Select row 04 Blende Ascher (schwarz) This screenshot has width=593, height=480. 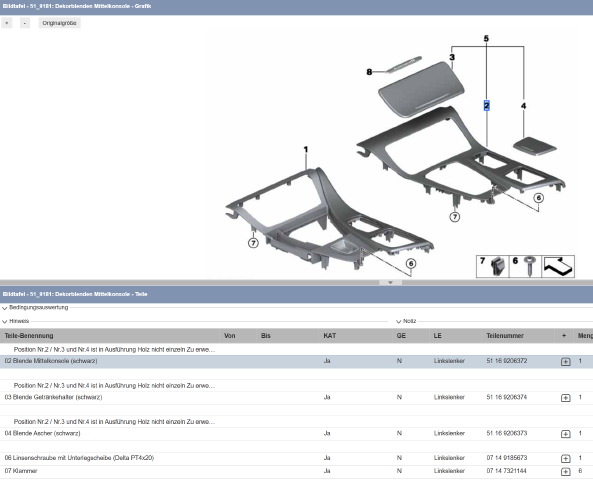click(x=296, y=433)
